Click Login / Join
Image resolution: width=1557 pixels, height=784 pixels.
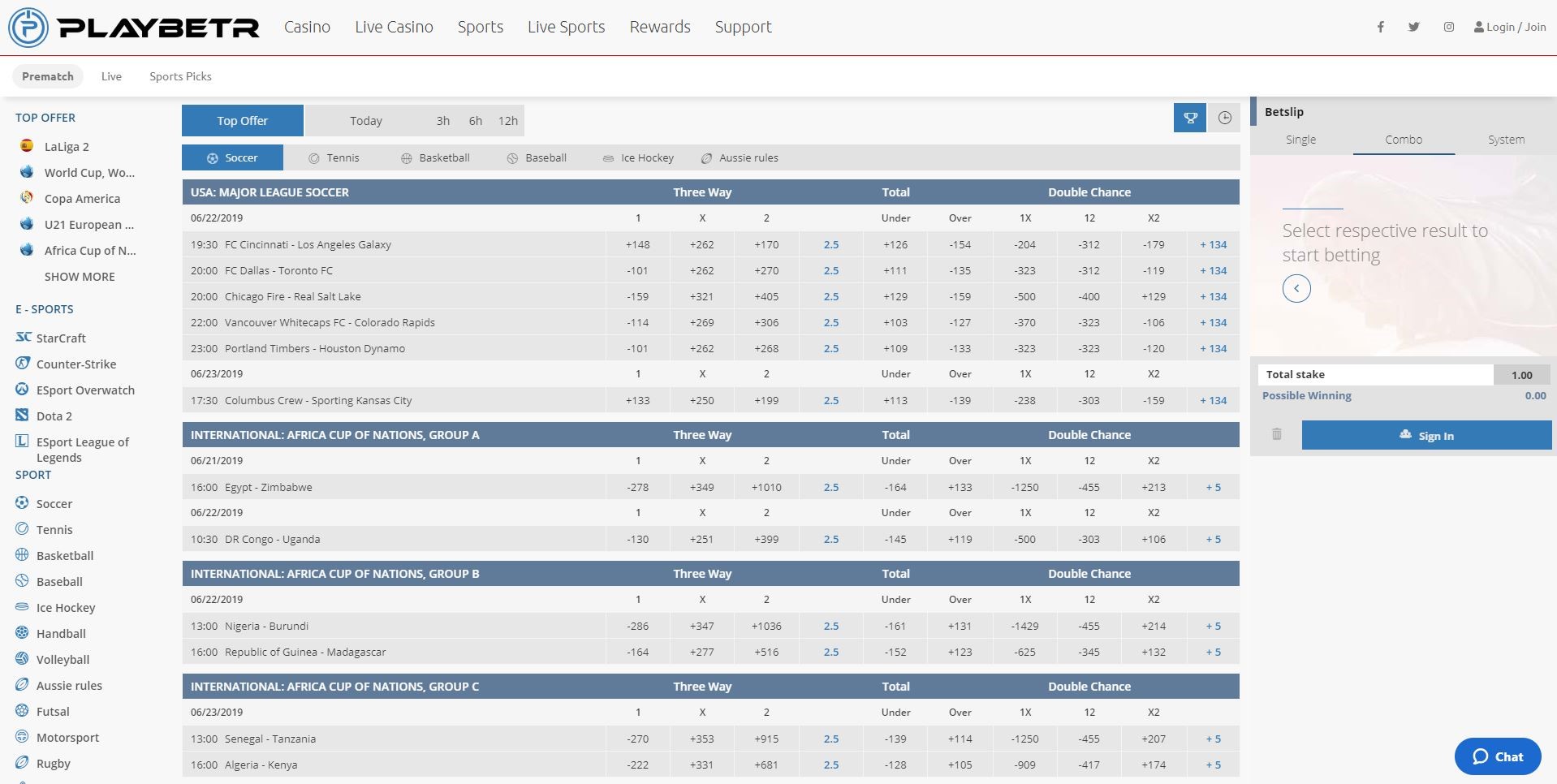coord(1510,27)
